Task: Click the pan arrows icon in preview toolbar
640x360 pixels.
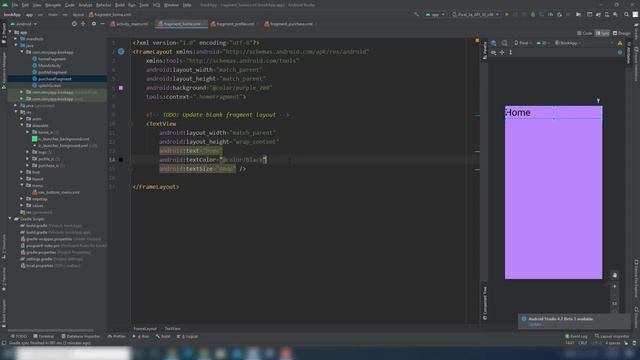Action: pos(502,52)
